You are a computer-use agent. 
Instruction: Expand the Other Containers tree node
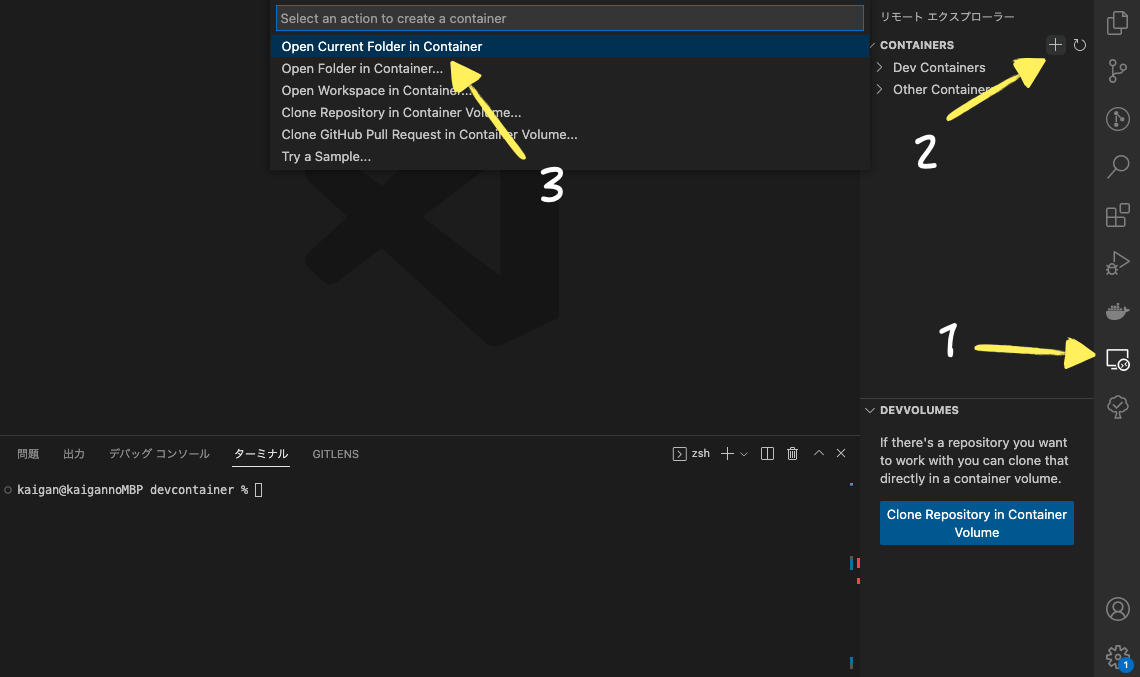coord(880,89)
